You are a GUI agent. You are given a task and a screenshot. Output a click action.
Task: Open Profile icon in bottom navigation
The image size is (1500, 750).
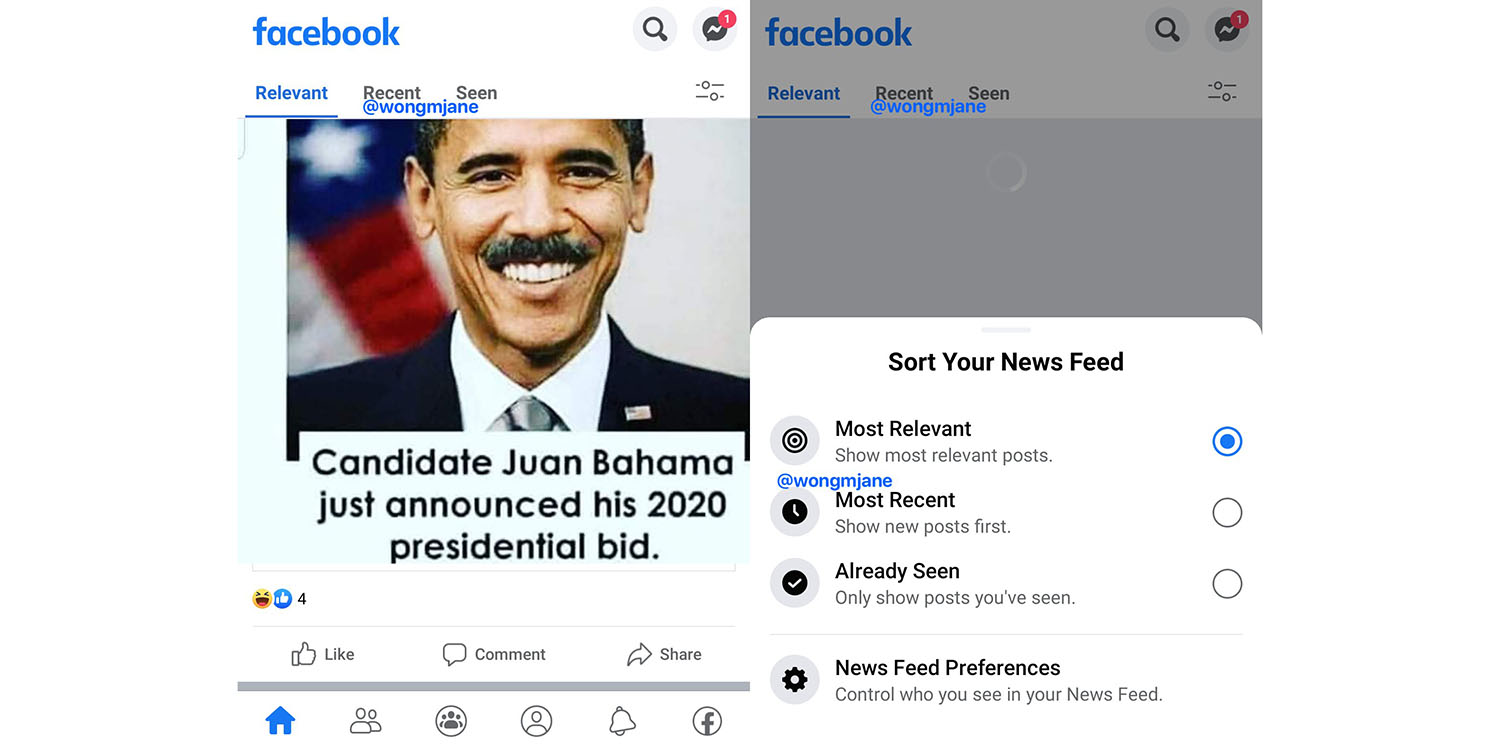tap(537, 720)
